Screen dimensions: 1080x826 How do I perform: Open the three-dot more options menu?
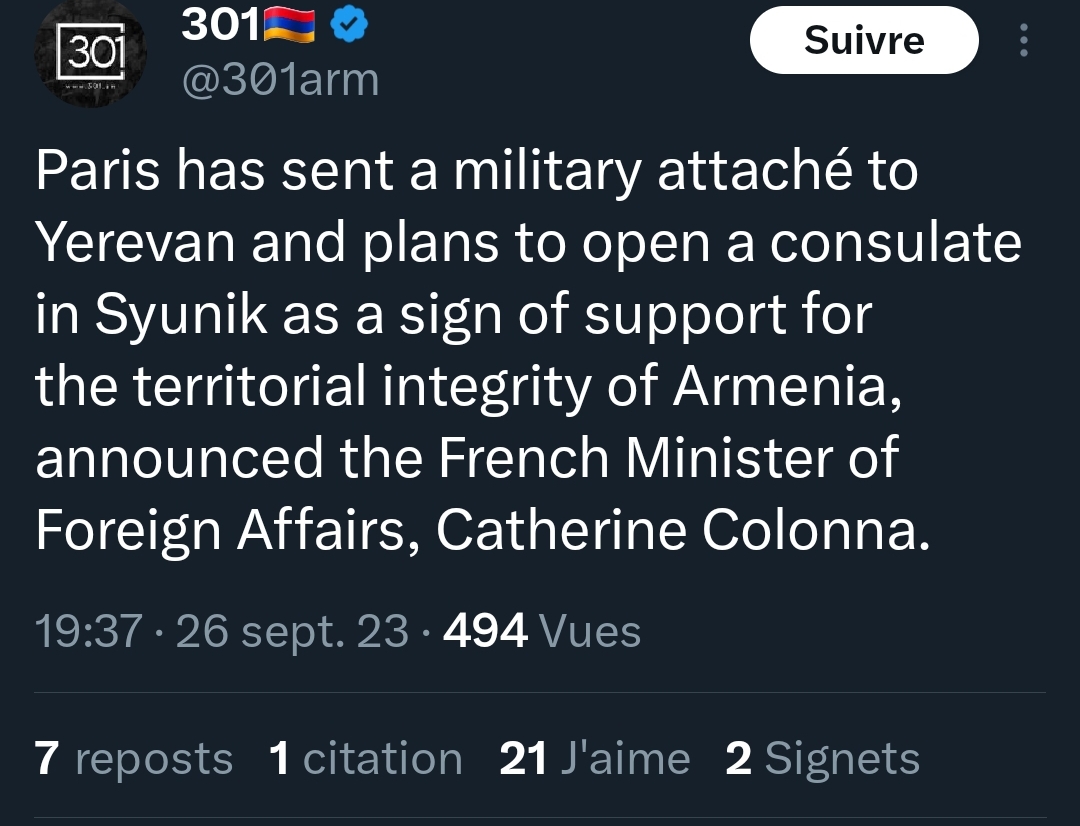pos(1022,40)
